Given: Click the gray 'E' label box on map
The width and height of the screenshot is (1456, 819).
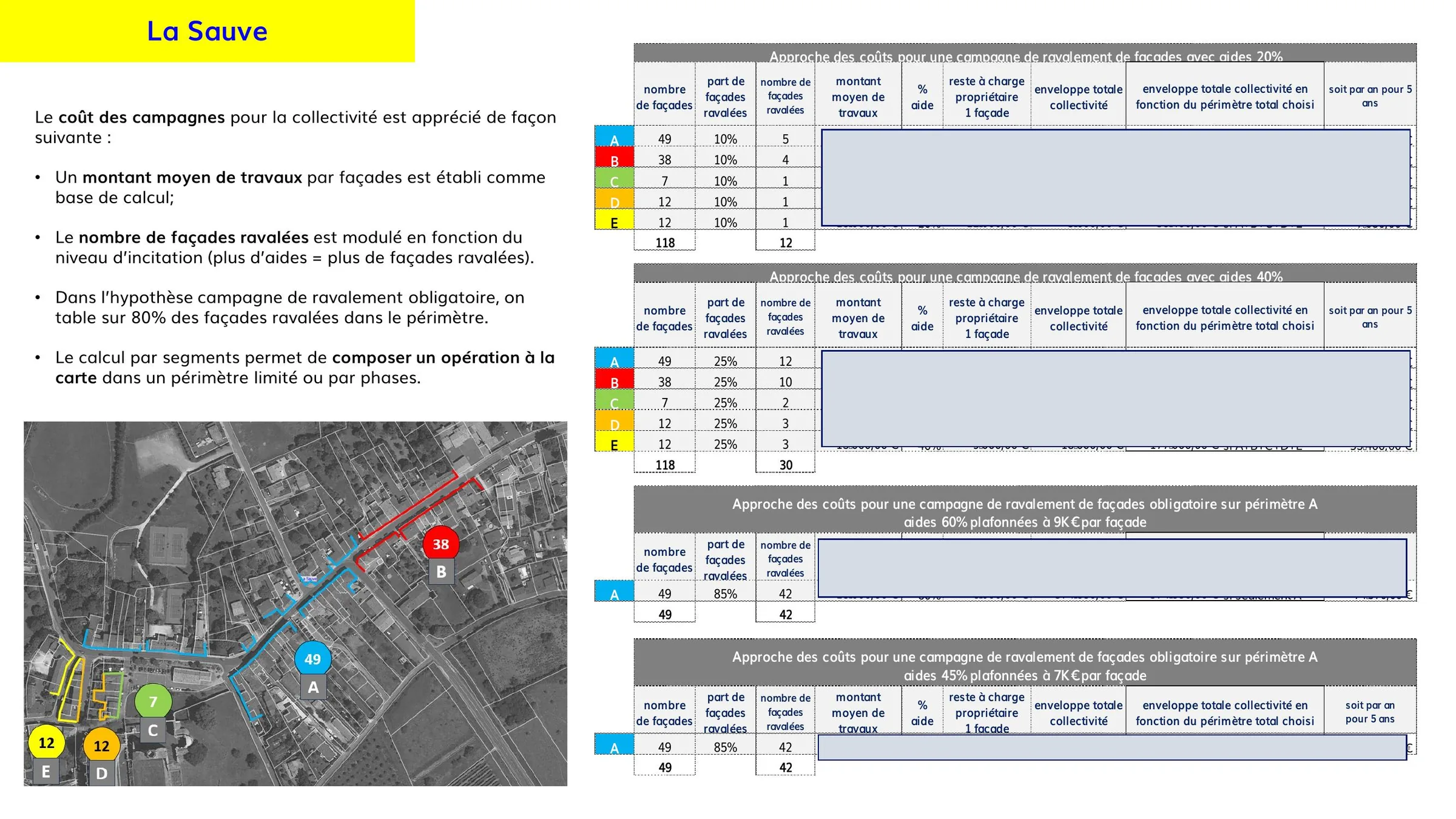Looking at the screenshot, I should (x=45, y=772).
